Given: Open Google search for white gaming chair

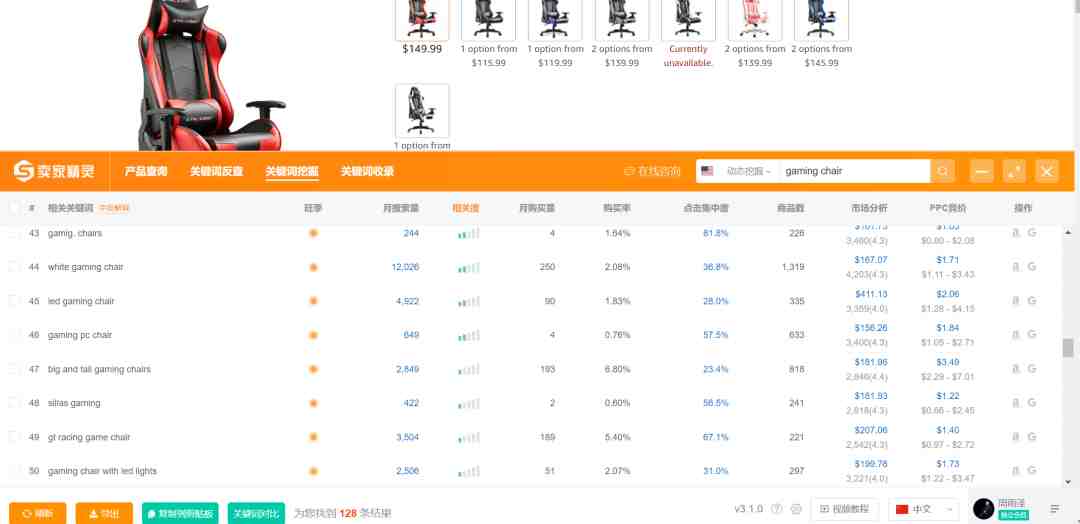Looking at the screenshot, I should (x=1032, y=266).
